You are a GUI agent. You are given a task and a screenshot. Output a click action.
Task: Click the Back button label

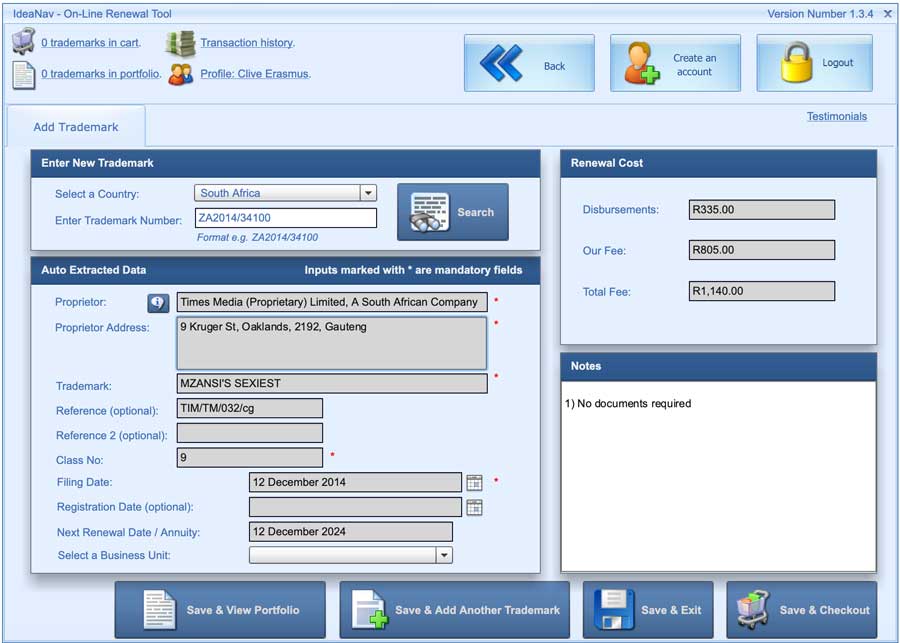(x=554, y=66)
